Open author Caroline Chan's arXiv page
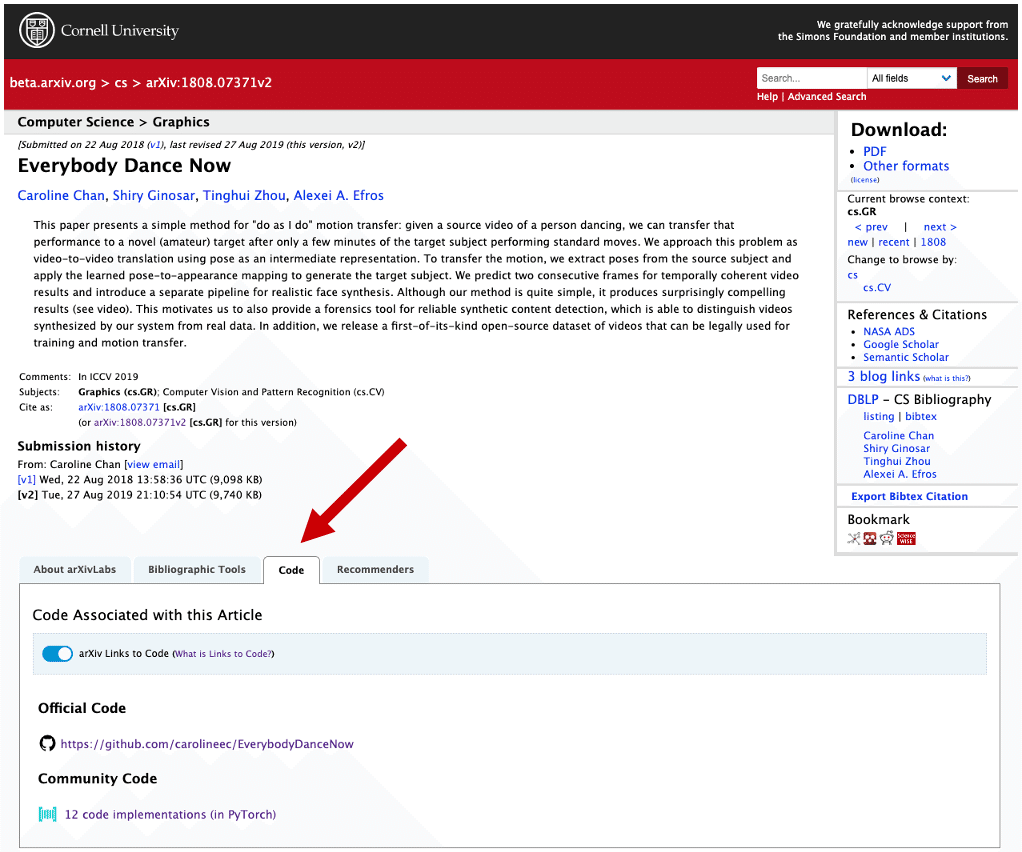The width and height of the screenshot is (1022, 852). point(60,196)
